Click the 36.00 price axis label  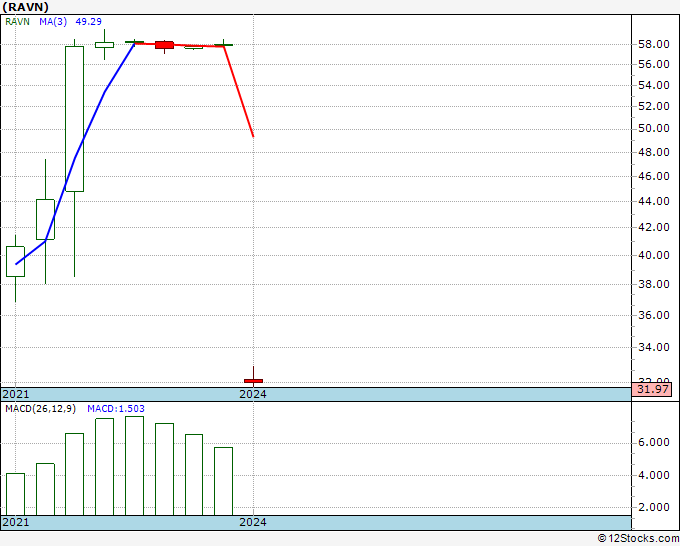click(654, 315)
